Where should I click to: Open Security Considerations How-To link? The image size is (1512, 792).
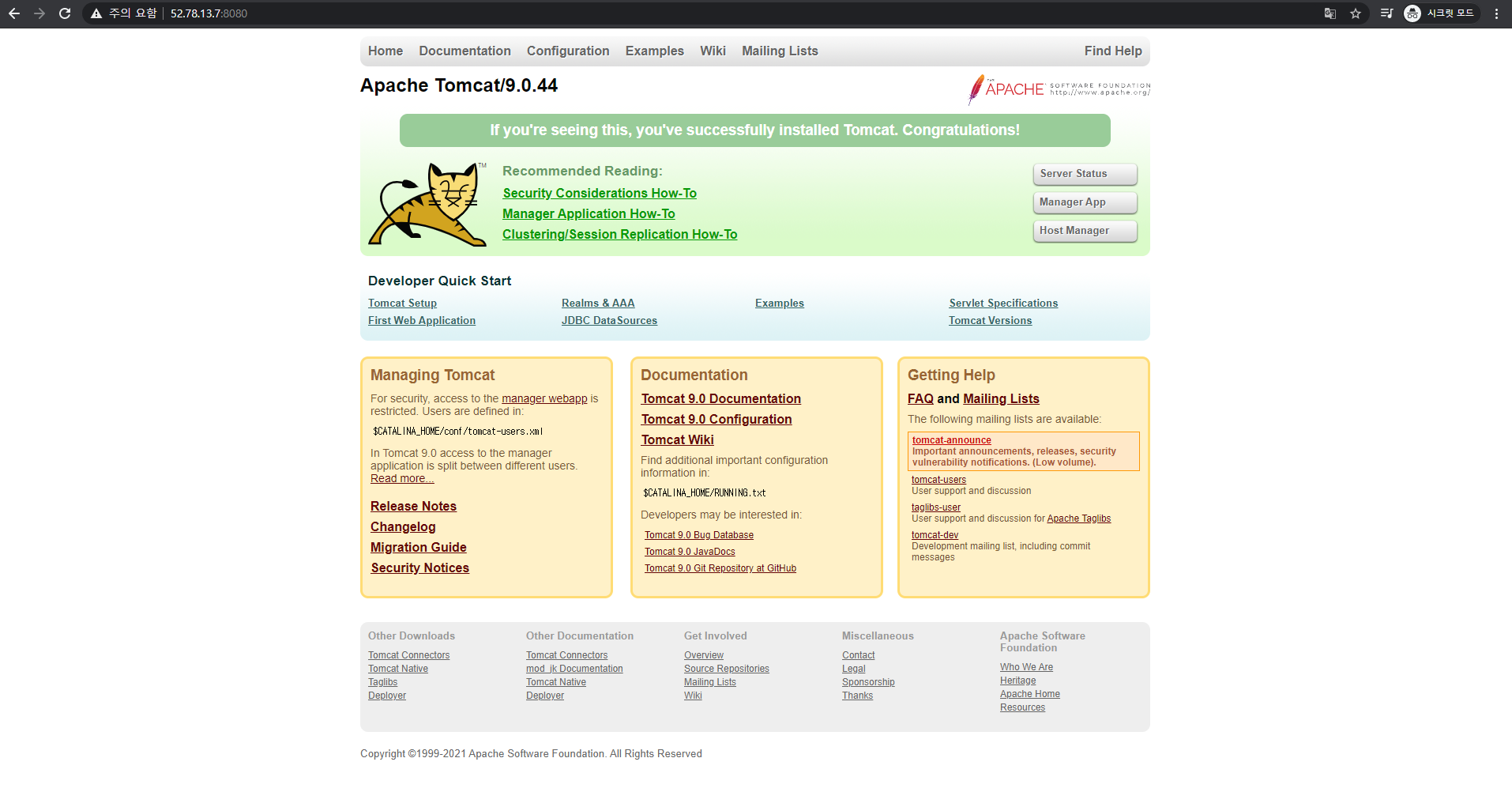coord(600,193)
